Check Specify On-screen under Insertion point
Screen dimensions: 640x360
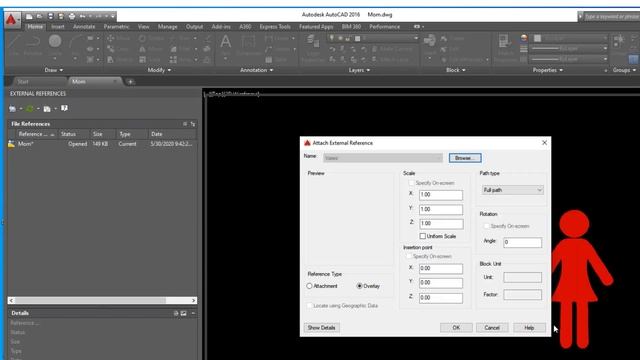tap(409, 256)
